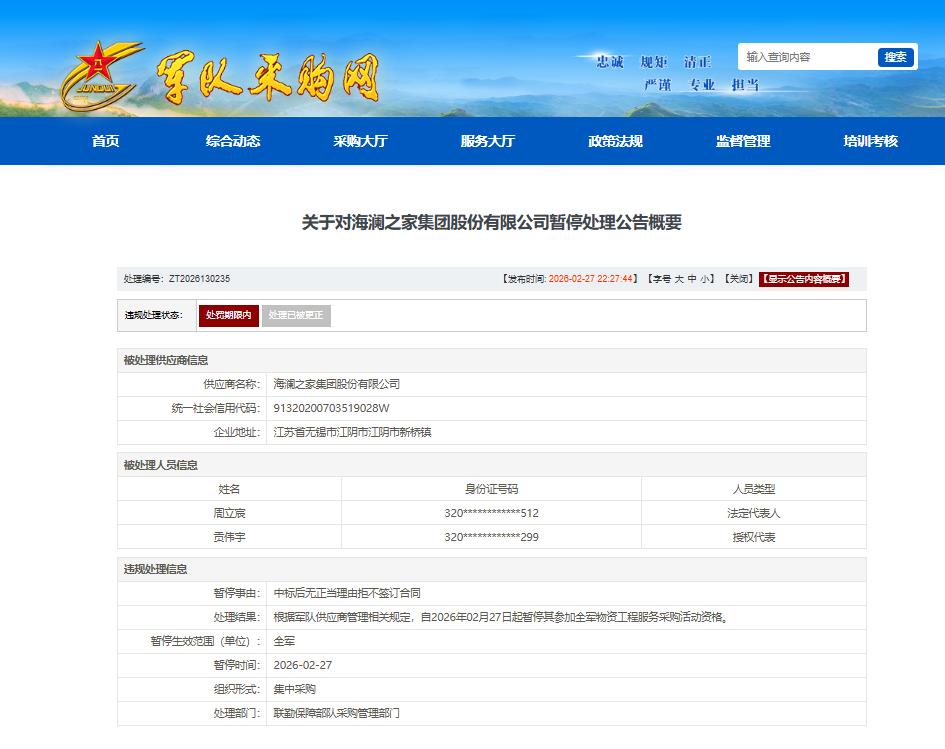Image resolution: width=945 pixels, height=749 pixels.
Task: Click the 被处理人员信息 section header
Action: click(x=160, y=464)
